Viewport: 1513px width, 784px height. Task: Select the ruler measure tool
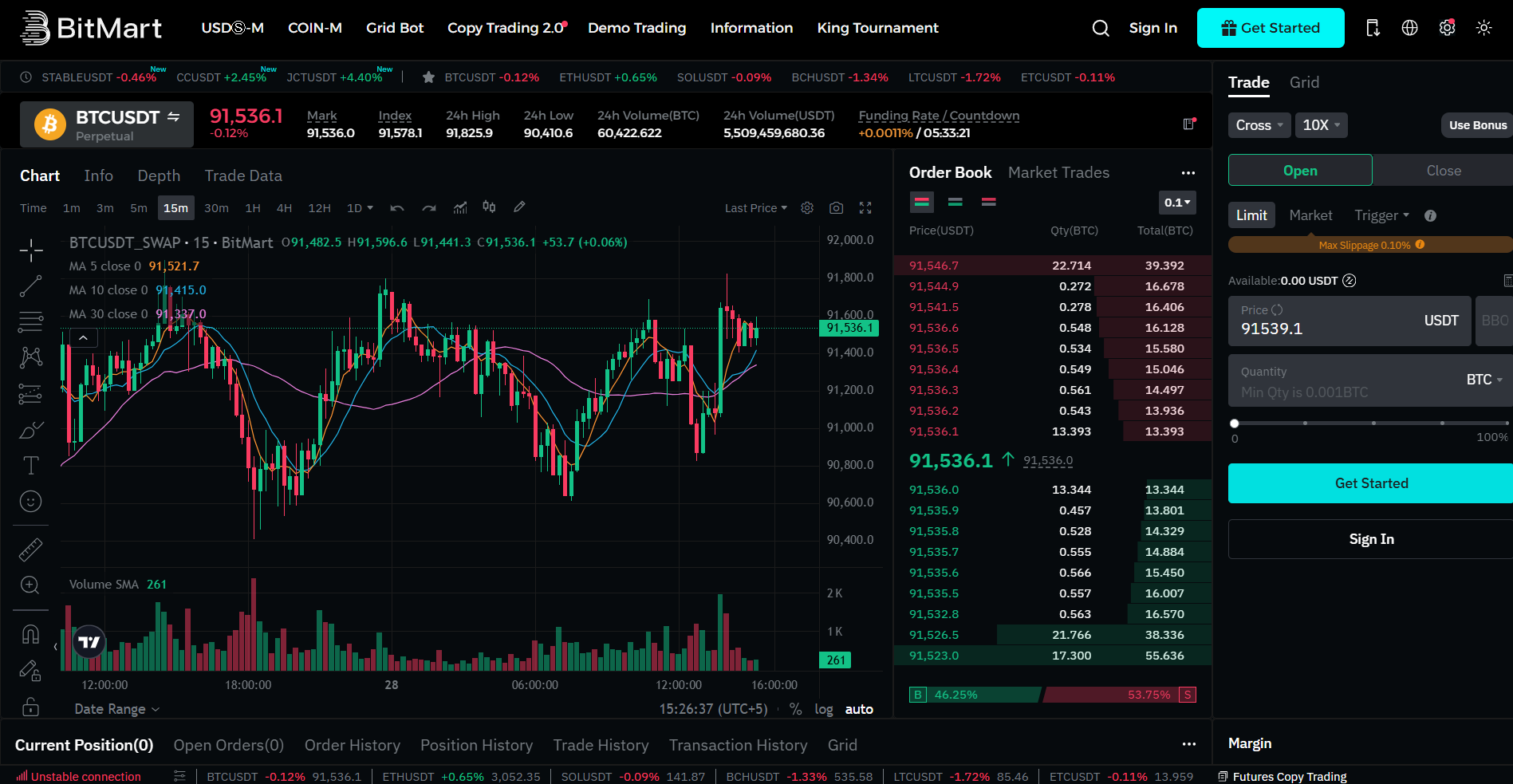(30, 549)
